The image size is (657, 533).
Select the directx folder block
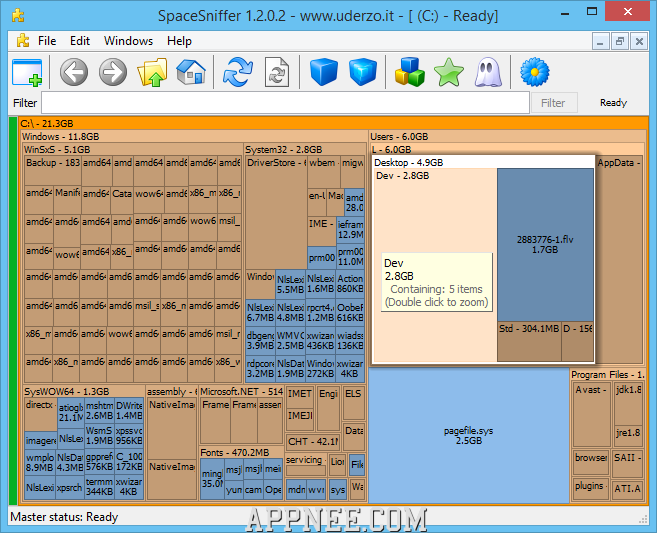pos(41,415)
